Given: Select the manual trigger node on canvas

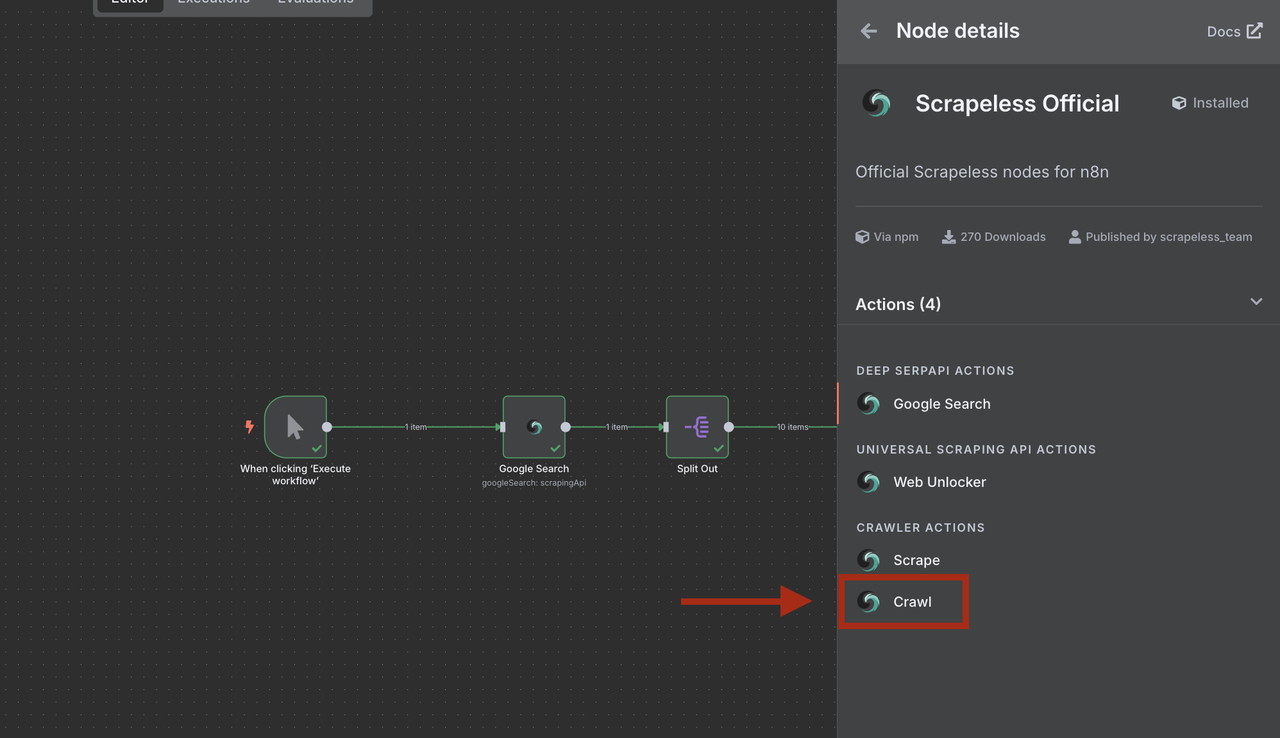Looking at the screenshot, I should (296, 427).
